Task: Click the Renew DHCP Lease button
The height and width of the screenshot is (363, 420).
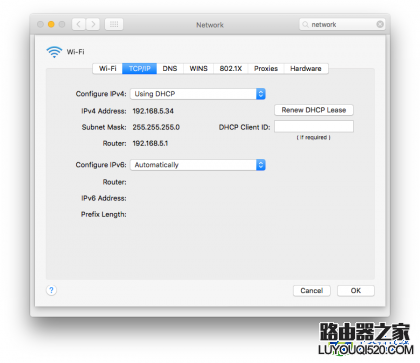Action: [314, 110]
